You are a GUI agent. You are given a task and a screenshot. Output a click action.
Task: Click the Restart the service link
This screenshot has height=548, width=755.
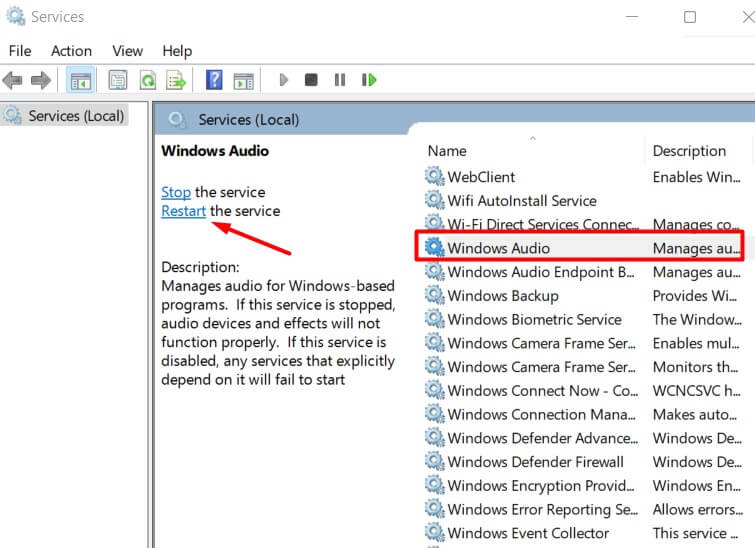coord(183,211)
